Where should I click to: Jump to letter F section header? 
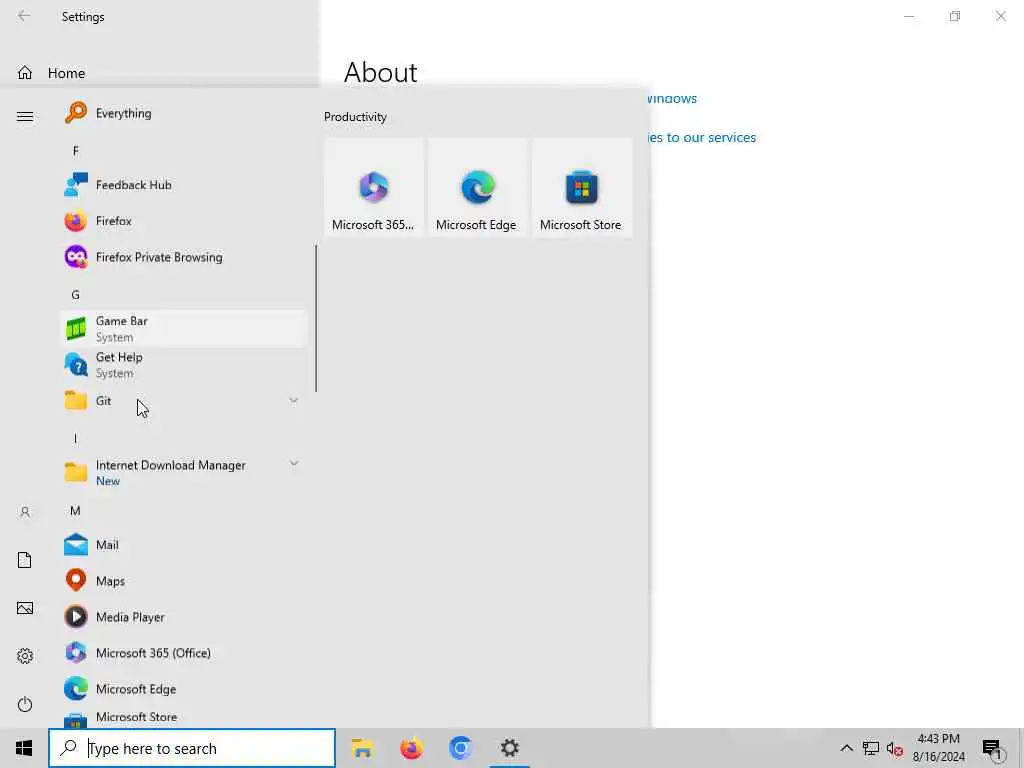pyautogui.click(x=76, y=151)
